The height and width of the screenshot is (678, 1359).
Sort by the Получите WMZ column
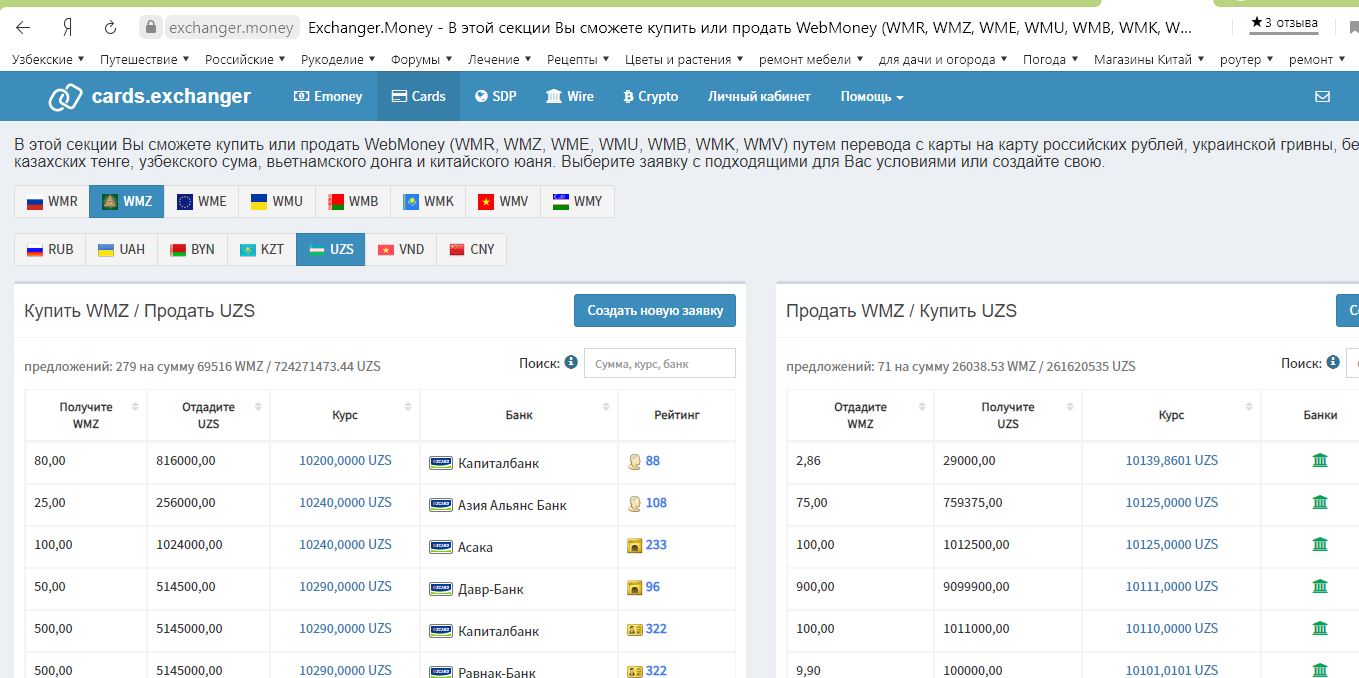click(86, 415)
